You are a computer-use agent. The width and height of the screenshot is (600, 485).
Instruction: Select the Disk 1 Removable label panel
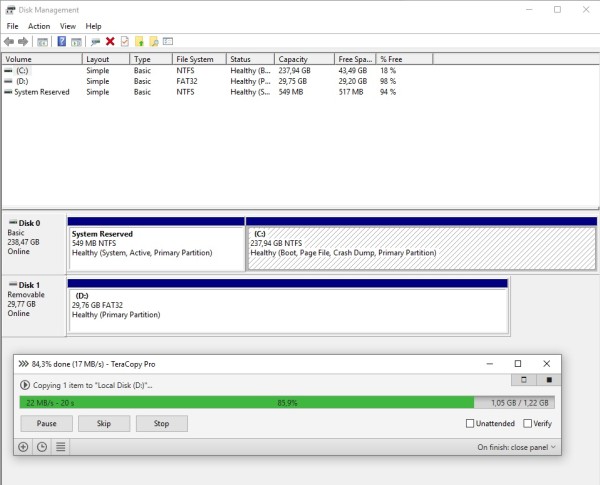34,305
